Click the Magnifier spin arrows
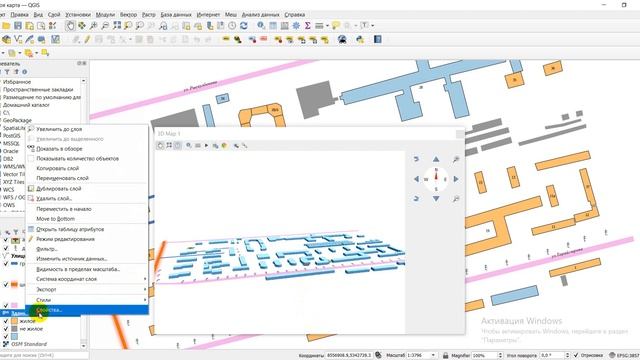Viewport: 640px width, 360px height. (500, 356)
